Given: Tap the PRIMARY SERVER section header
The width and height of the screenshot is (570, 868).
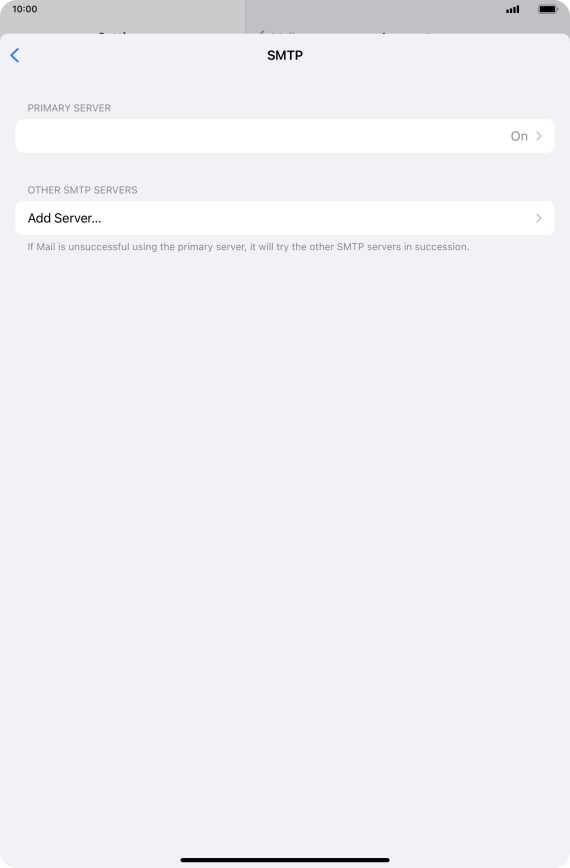Looking at the screenshot, I should (69, 108).
